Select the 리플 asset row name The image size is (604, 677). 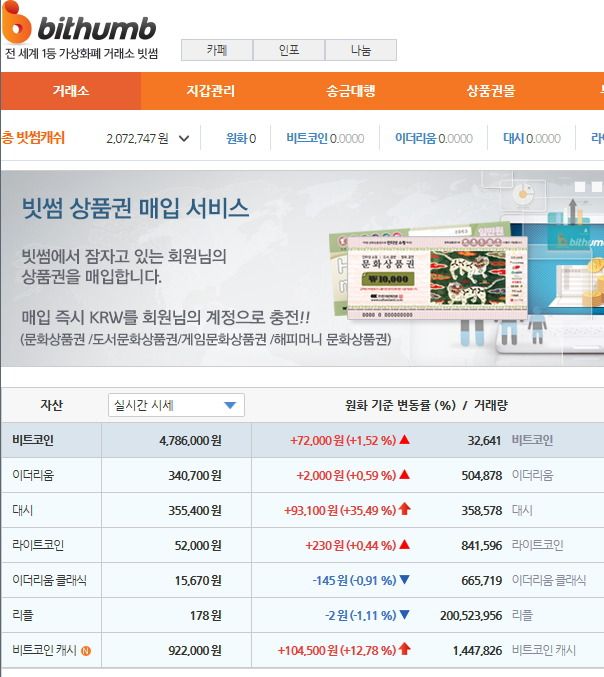coord(22,615)
